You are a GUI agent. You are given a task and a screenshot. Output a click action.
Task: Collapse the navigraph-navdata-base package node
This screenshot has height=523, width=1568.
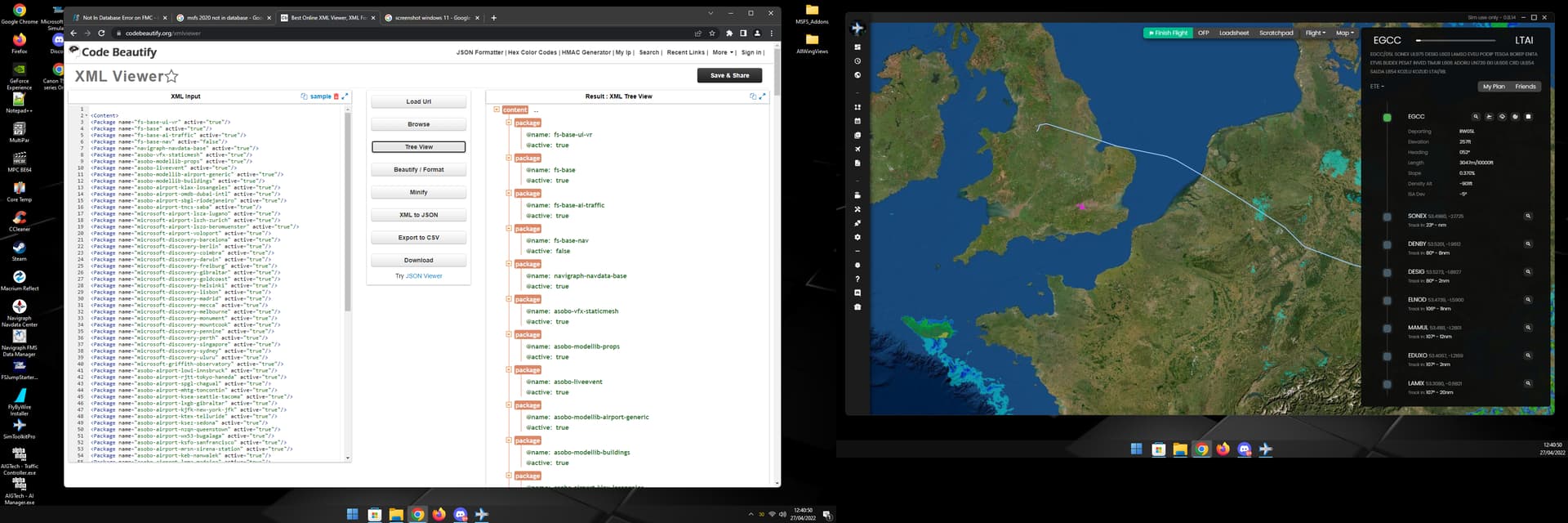pos(509,264)
